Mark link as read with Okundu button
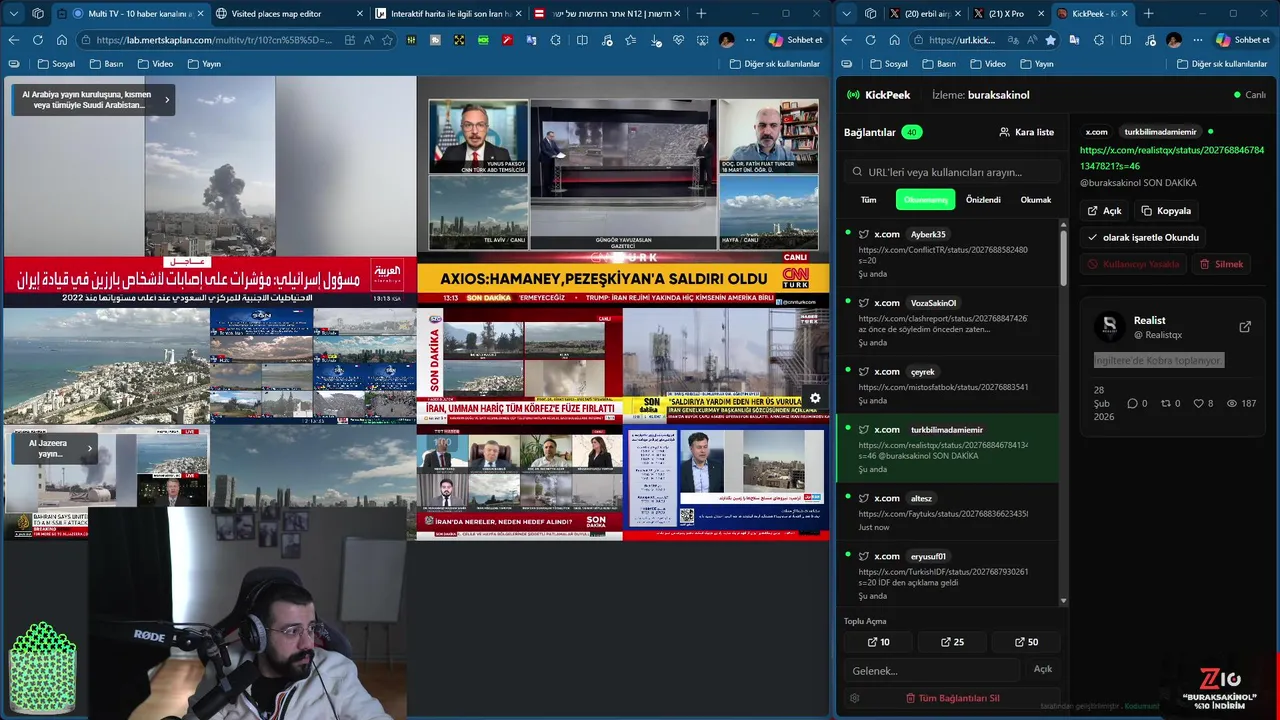The height and width of the screenshot is (720, 1280). coord(1142,238)
